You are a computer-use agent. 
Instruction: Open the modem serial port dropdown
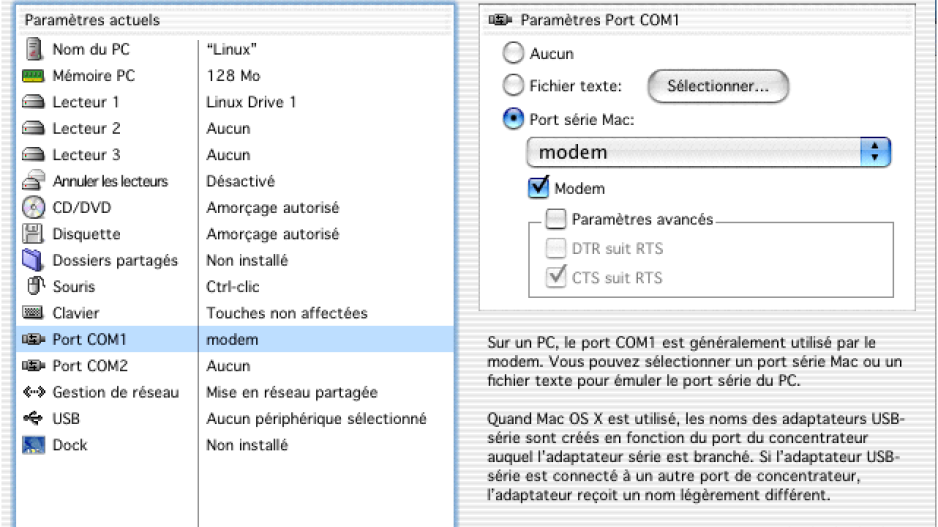click(709, 153)
